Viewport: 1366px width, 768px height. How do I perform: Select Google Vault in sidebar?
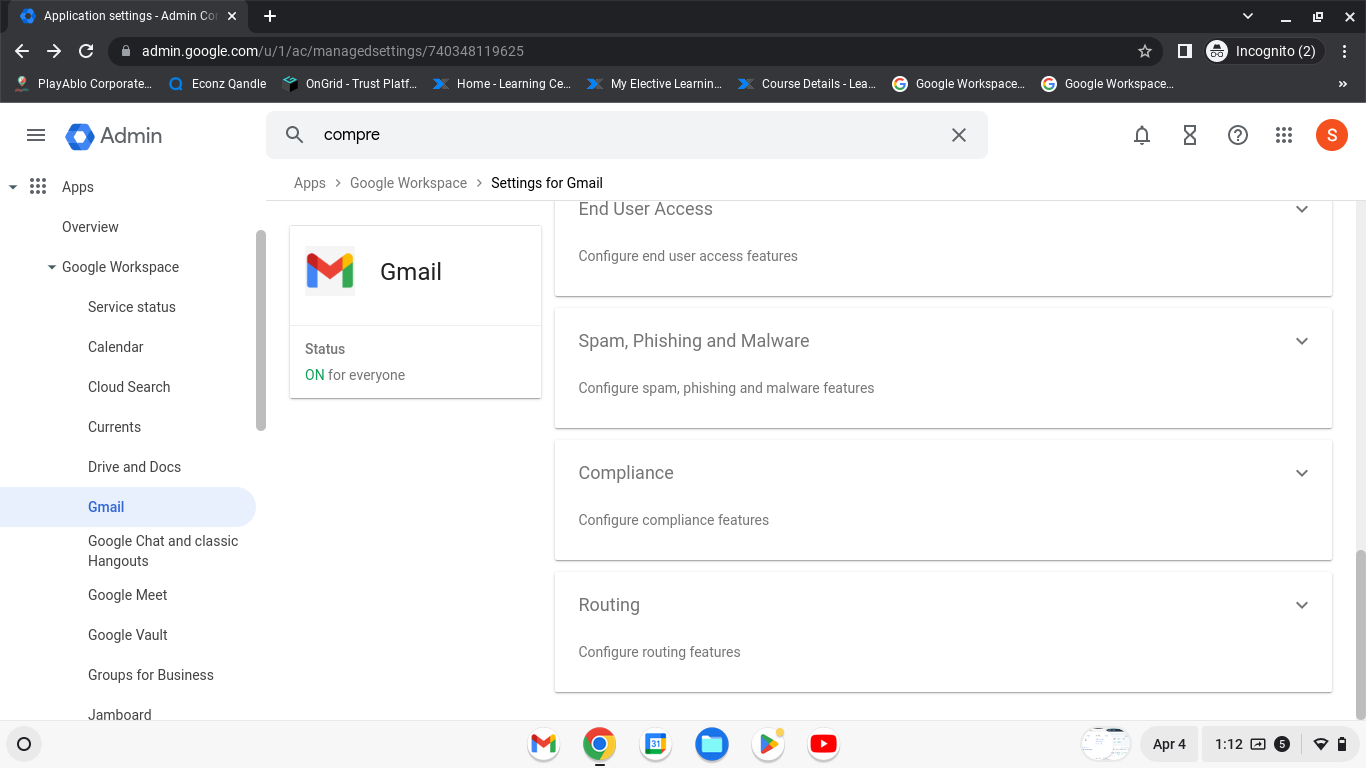coord(128,635)
